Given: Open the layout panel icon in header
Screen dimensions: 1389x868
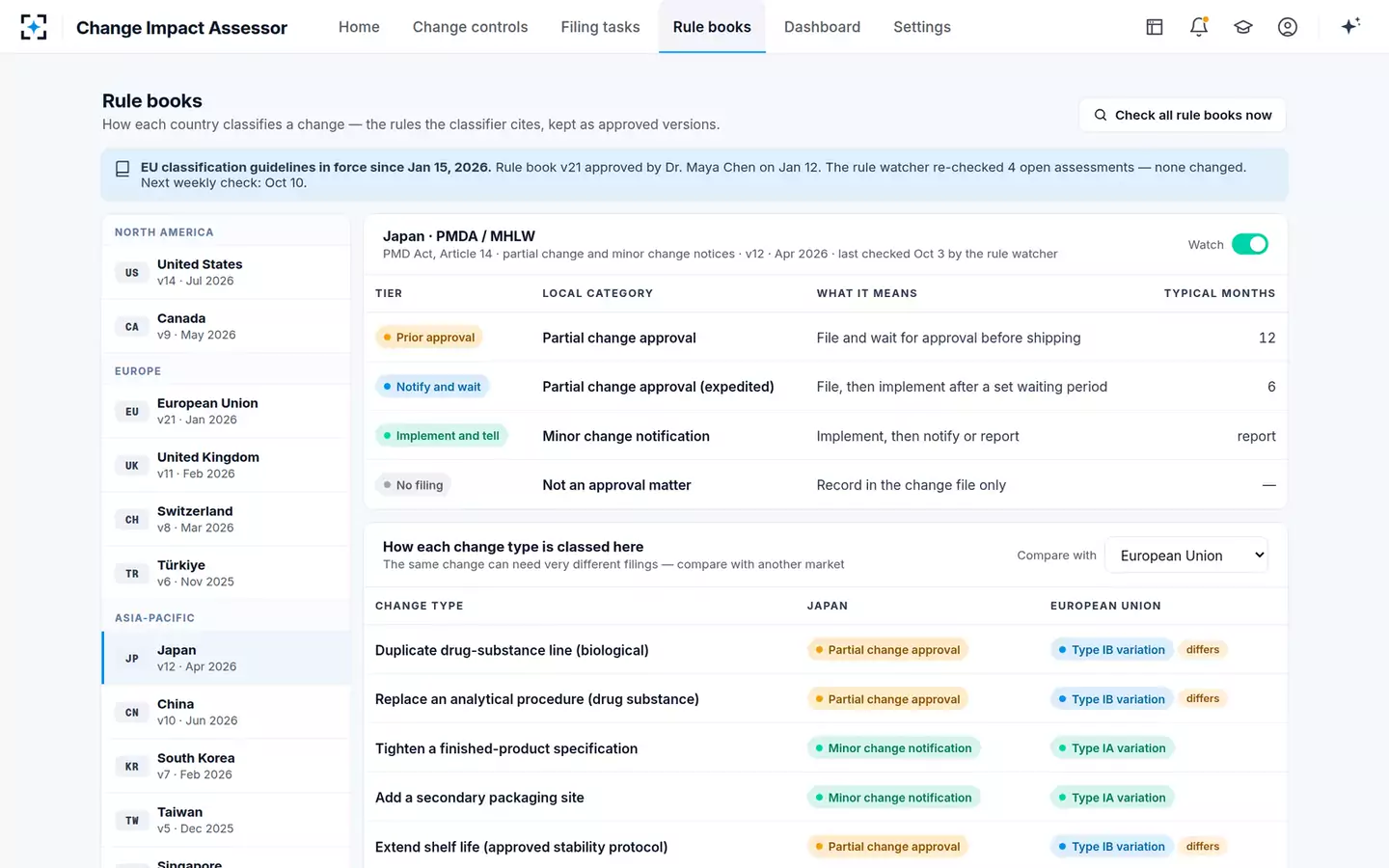Looking at the screenshot, I should pyautogui.click(x=1155, y=27).
